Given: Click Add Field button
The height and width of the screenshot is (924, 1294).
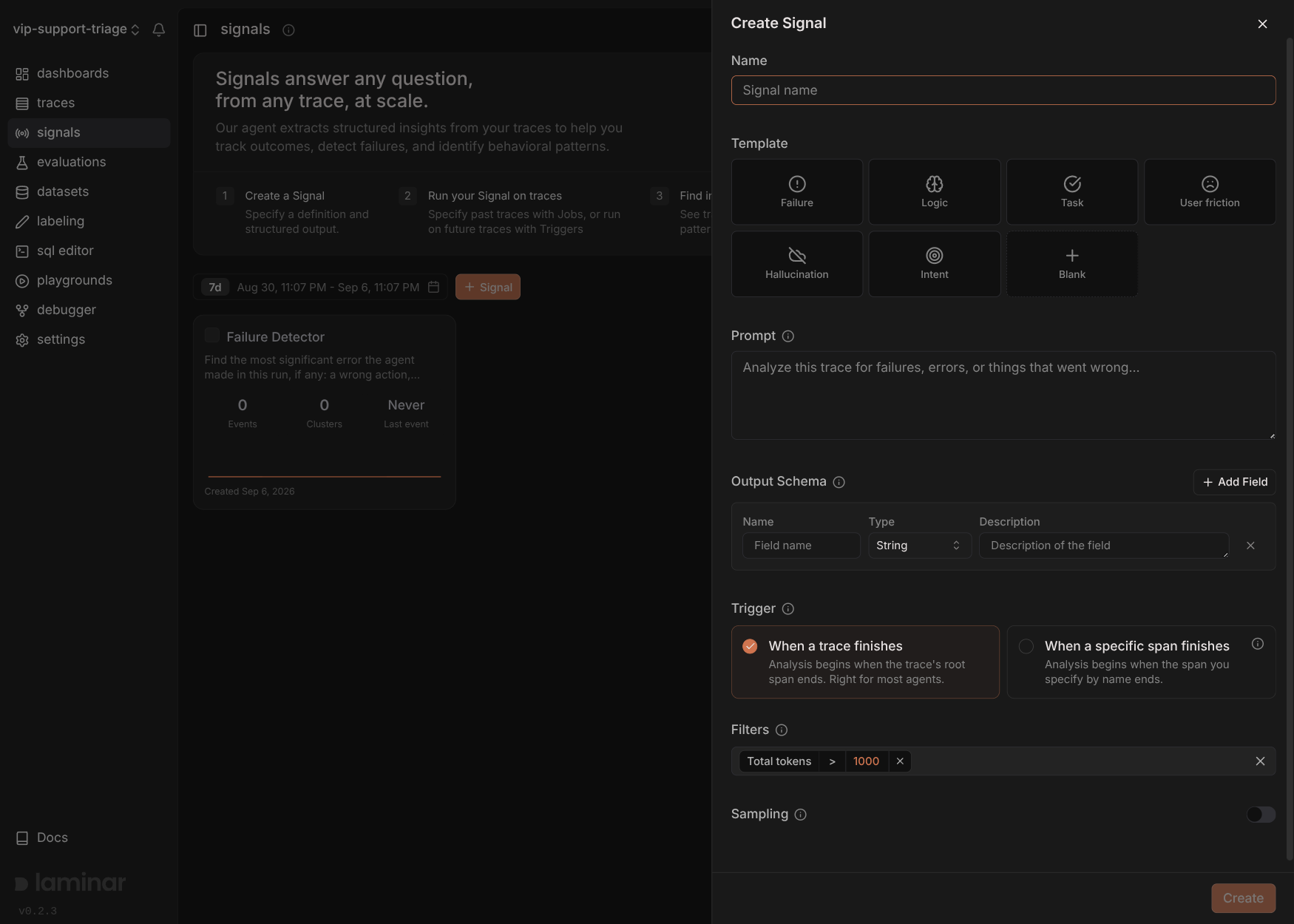Looking at the screenshot, I should point(1234,482).
